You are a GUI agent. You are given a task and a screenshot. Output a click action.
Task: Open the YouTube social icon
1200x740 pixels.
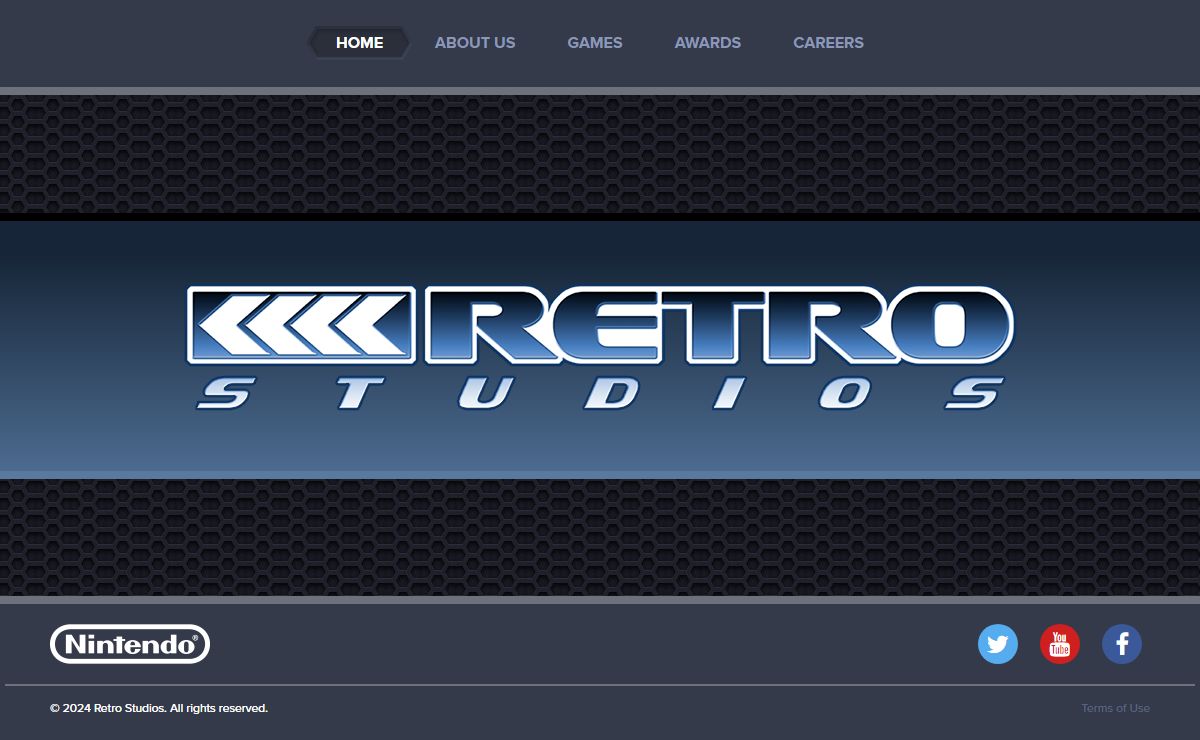pos(1060,644)
